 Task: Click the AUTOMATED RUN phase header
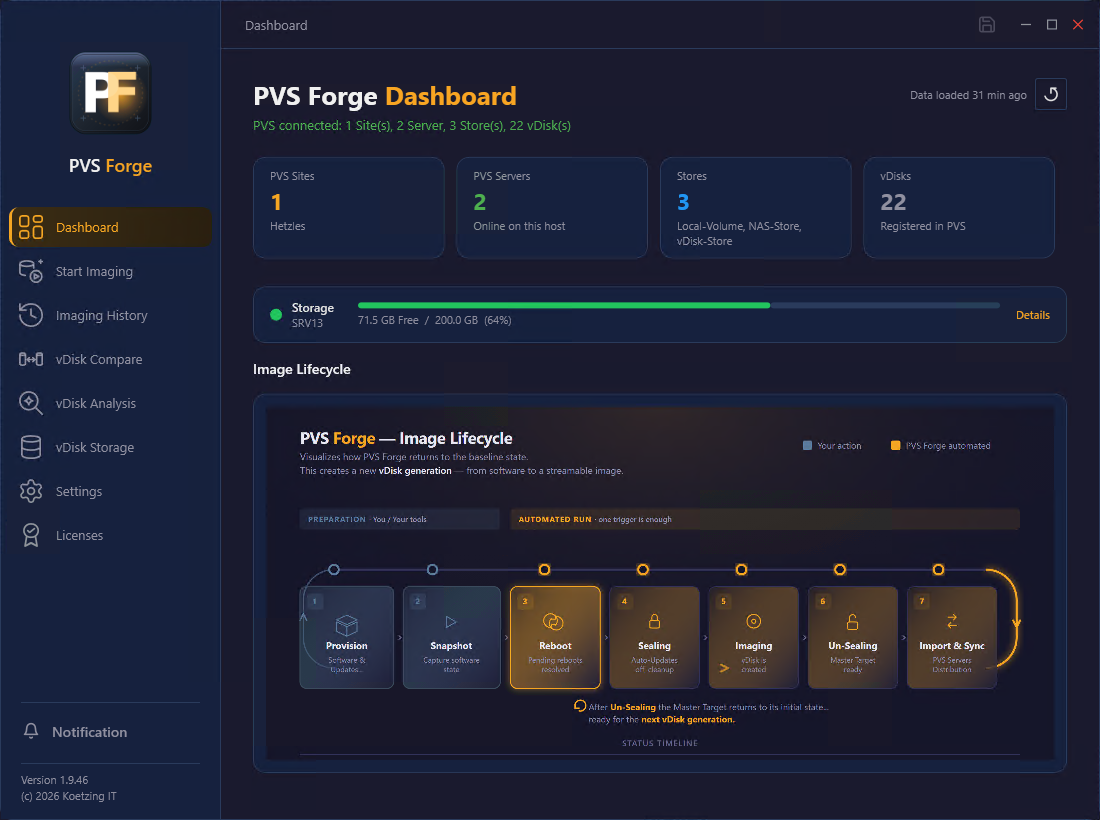pos(765,519)
